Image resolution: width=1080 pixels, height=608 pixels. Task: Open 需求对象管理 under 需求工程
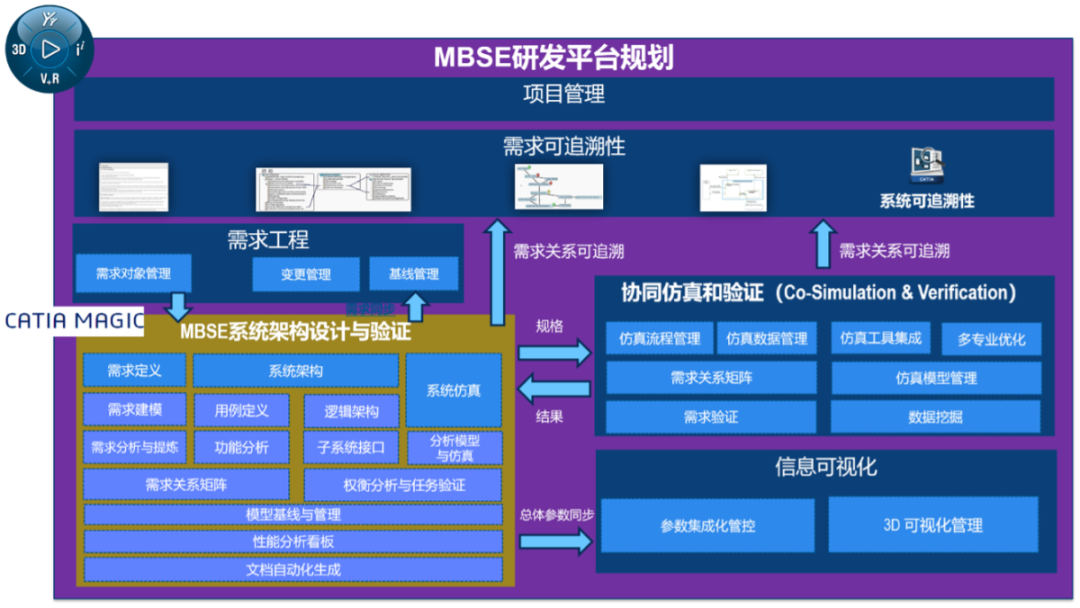(131, 272)
